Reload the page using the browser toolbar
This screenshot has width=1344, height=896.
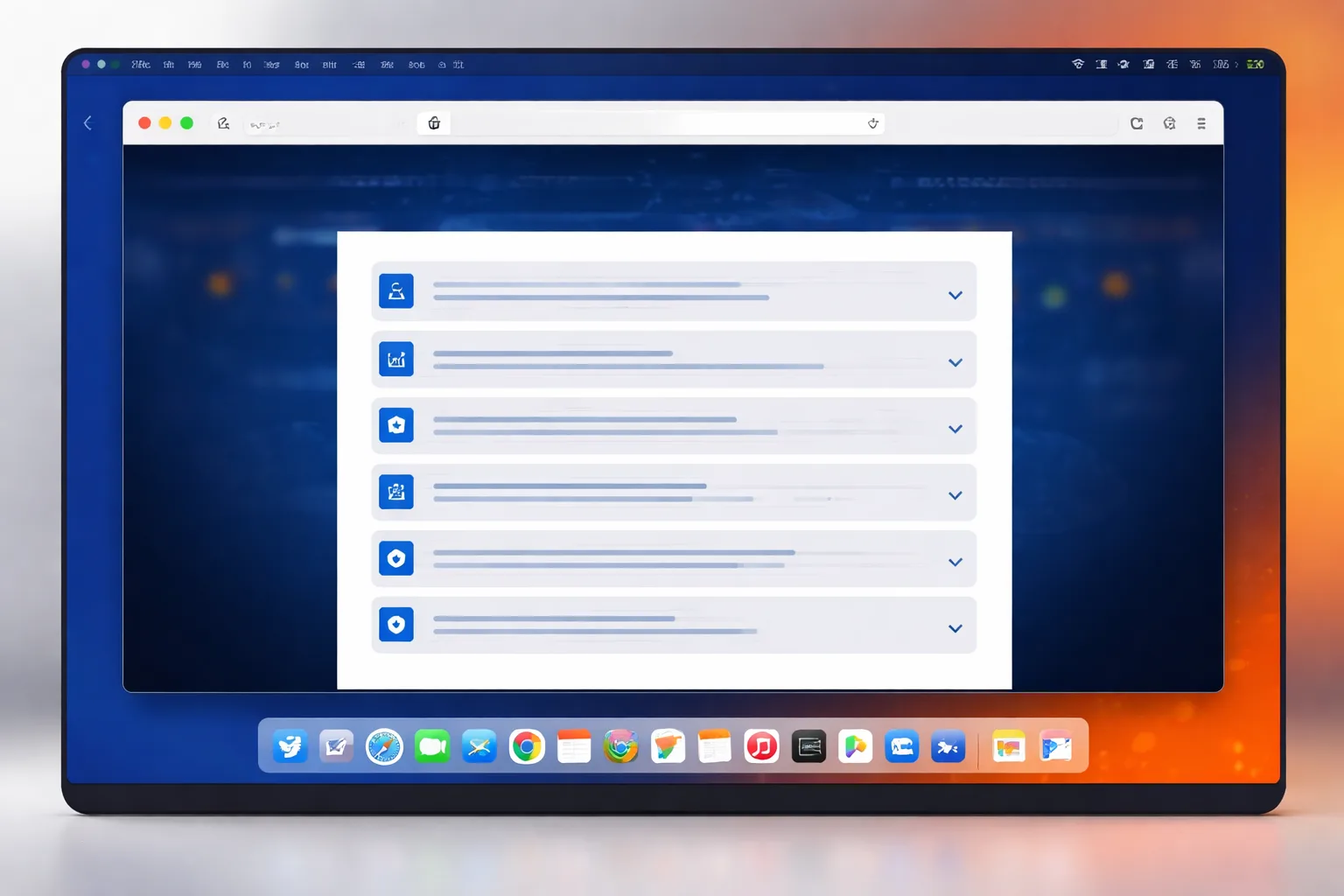click(1137, 123)
